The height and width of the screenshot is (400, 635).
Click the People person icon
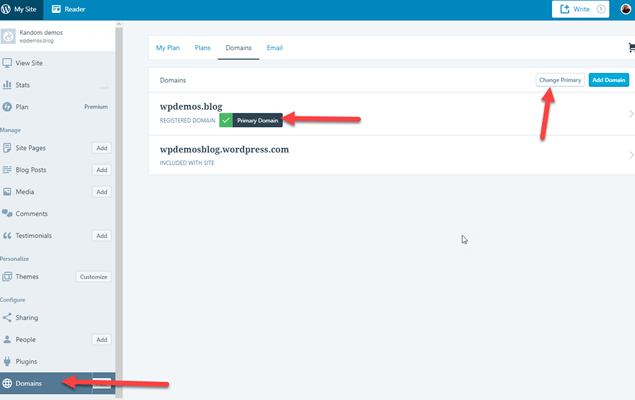tap(7, 339)
